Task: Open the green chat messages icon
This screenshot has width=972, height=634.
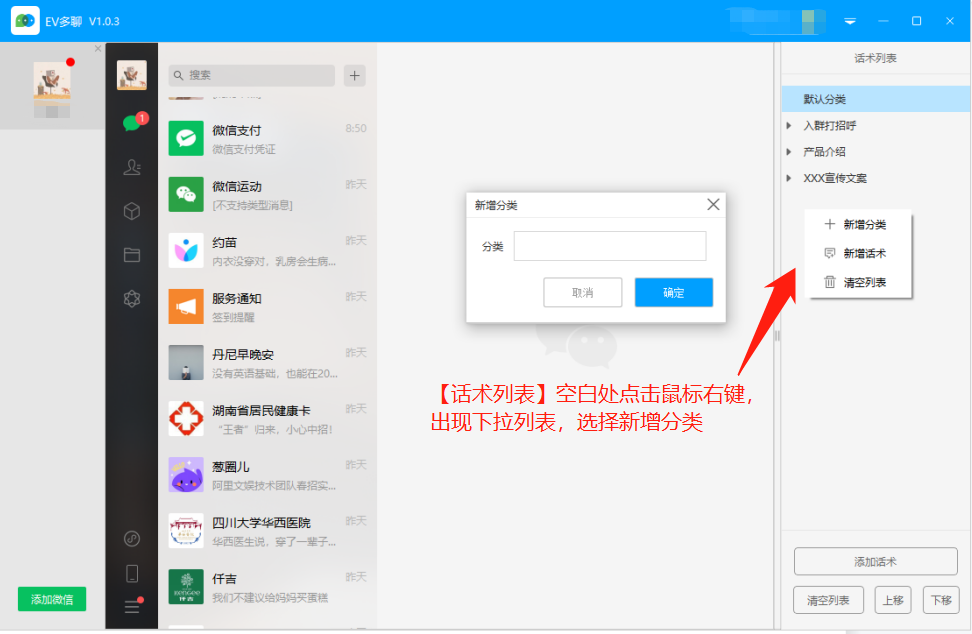Action: pos(131,123)
